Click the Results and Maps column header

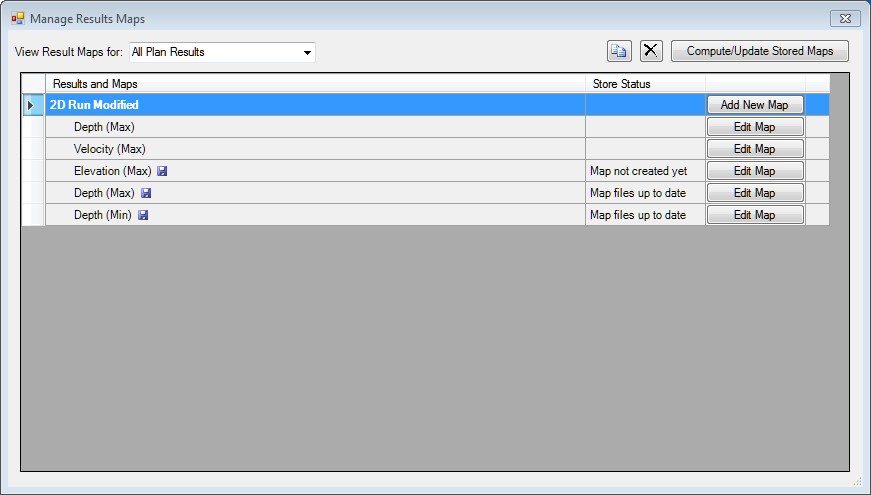click(x=95, y=84)
